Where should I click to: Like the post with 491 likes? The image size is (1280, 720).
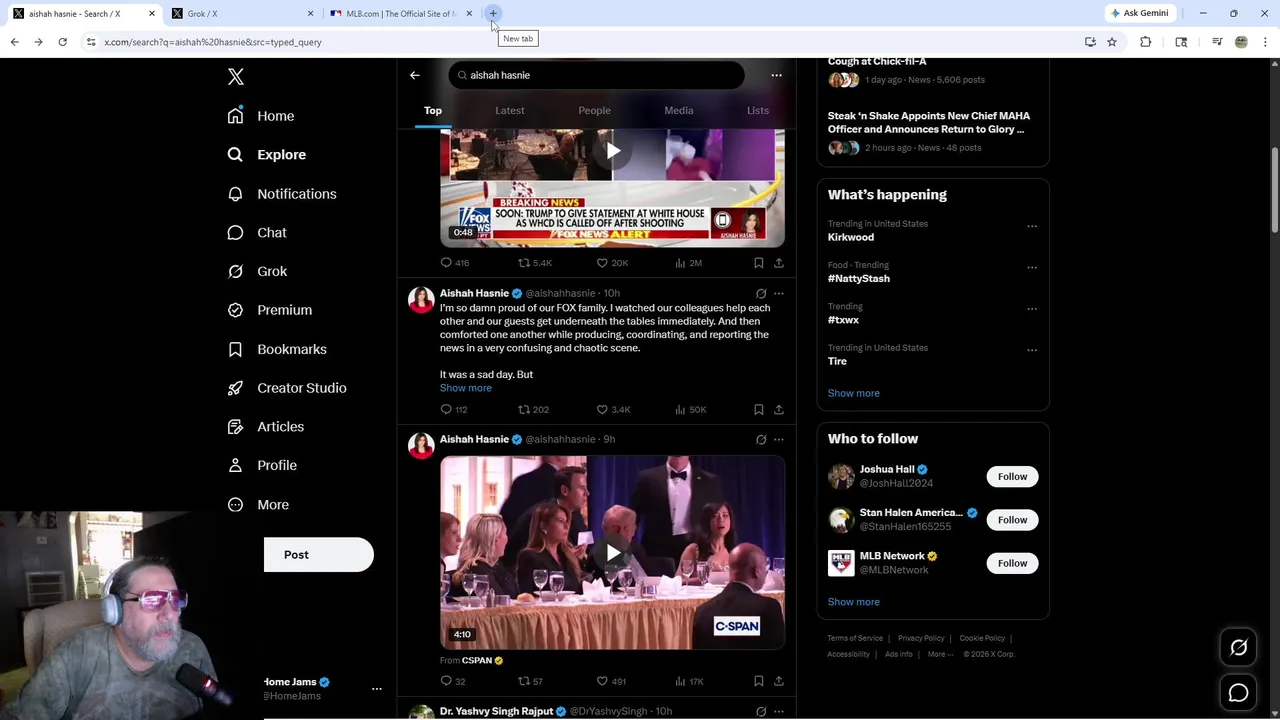pyautogui.click(x=611, y=682)
